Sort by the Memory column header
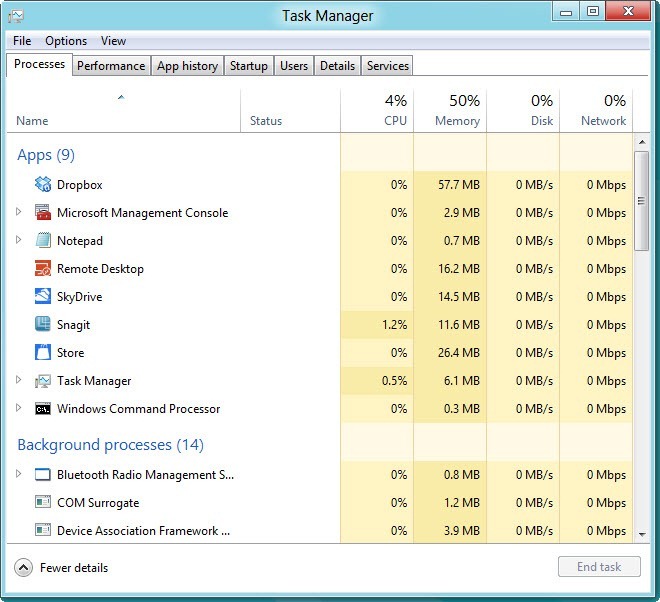660x602 pixels. click(450, 110)
